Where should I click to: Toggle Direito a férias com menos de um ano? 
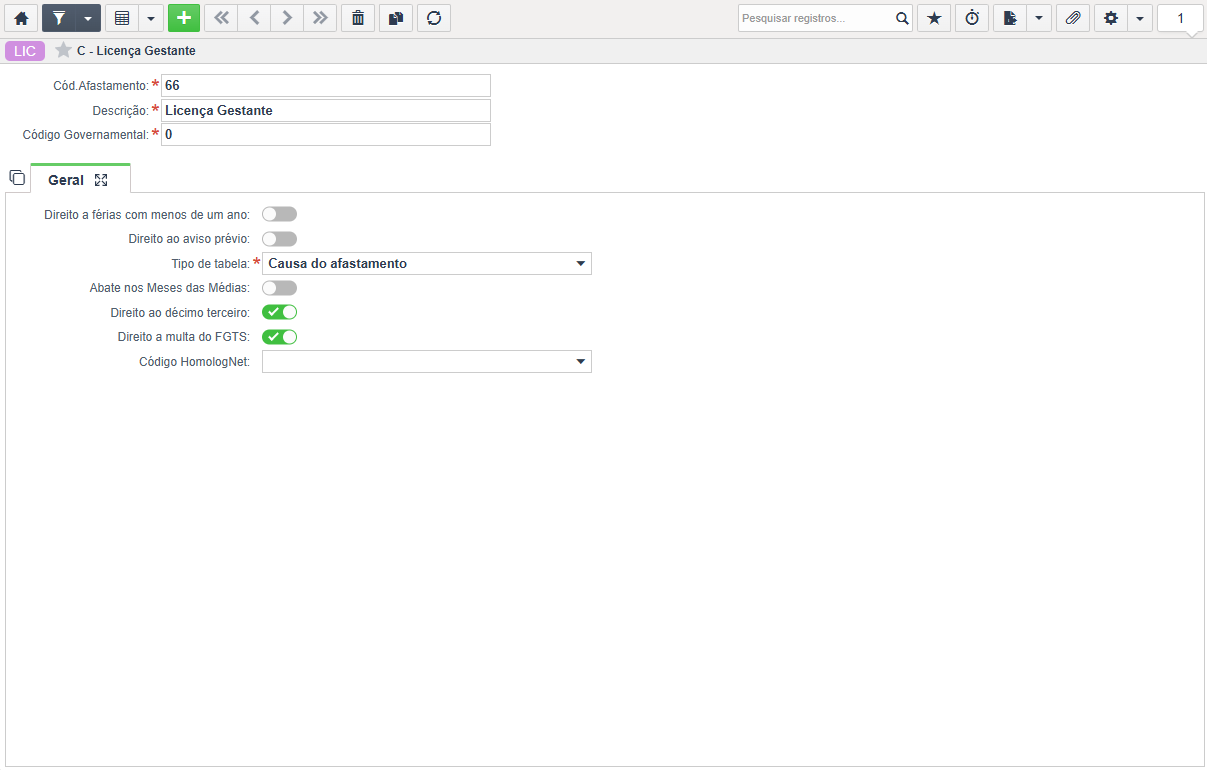click(x=280, y=214)
